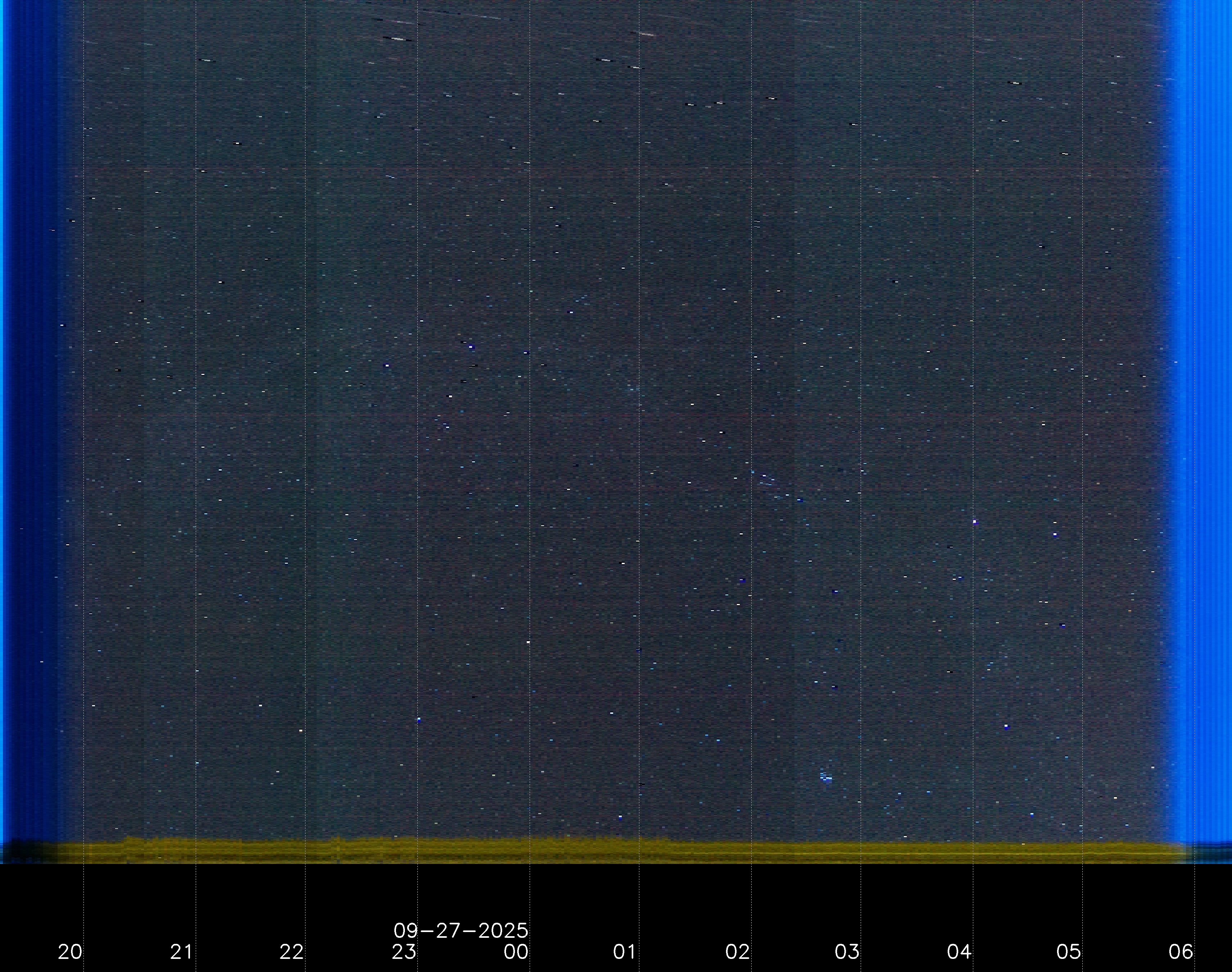This screenshot has width=1232, height=972.
Task: Click the 02 hour label
Action: pos(737,952)
